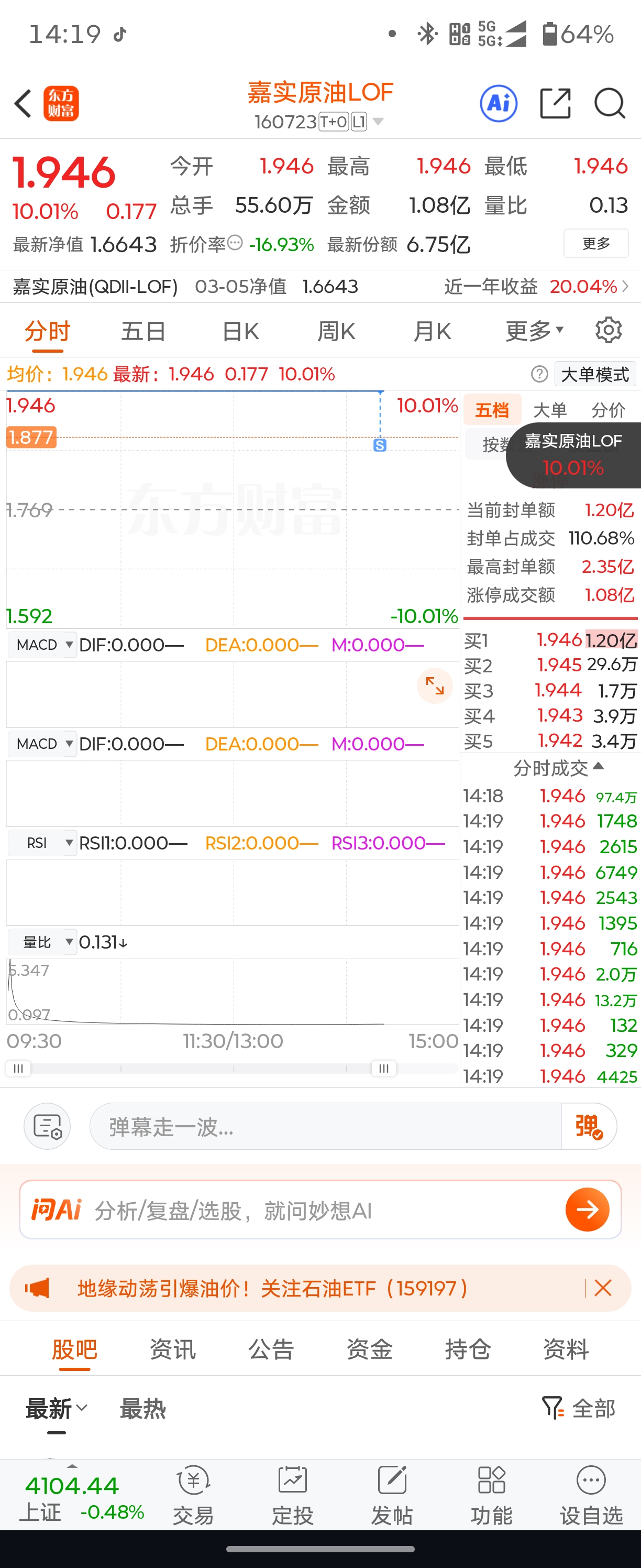Open the 东方财富 logo home icon
Image resolution: width=641 pixels, height=1568 pixels.
[x=61, y=103]
